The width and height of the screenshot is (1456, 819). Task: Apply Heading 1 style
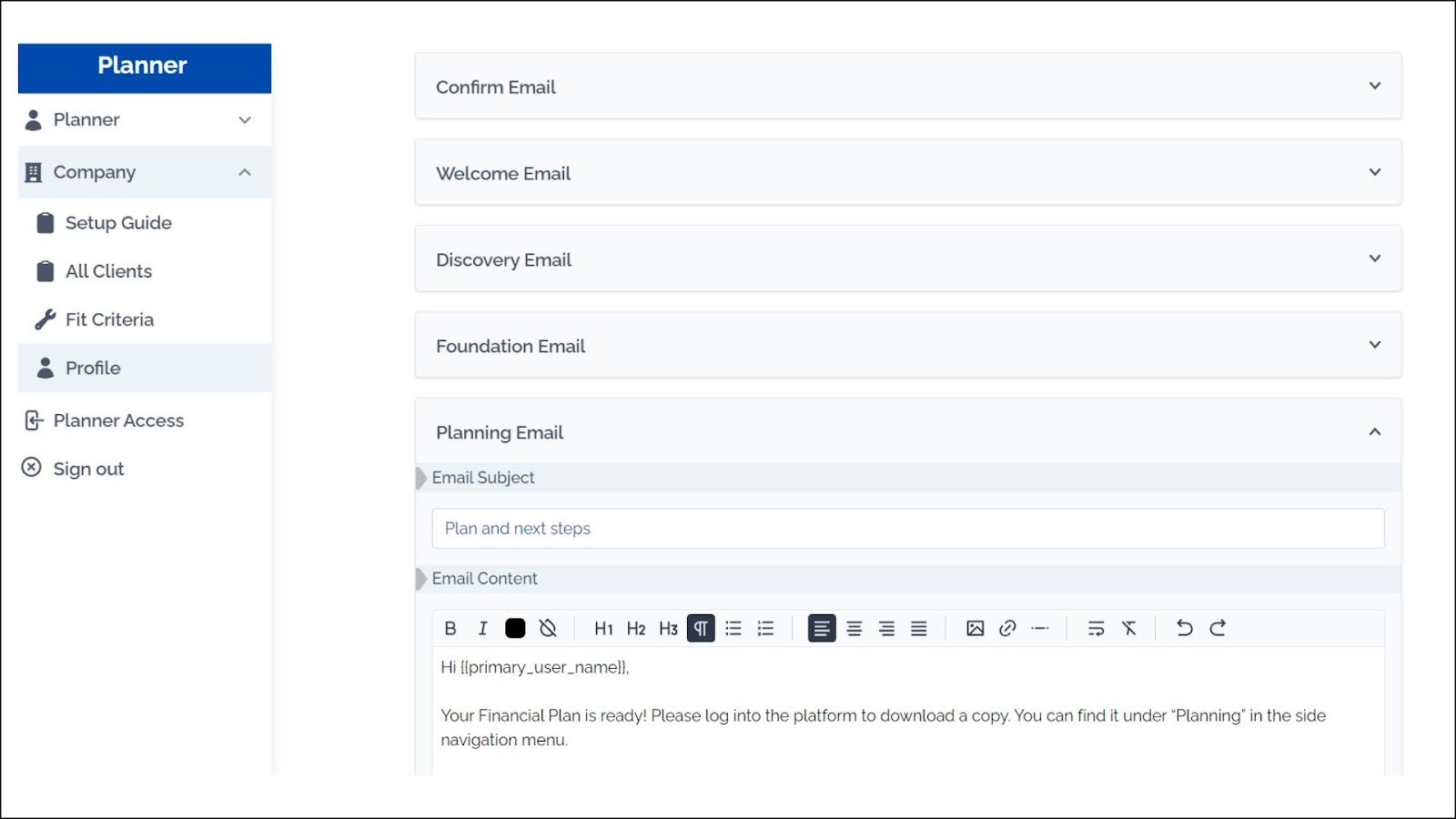tap(603, 628)
